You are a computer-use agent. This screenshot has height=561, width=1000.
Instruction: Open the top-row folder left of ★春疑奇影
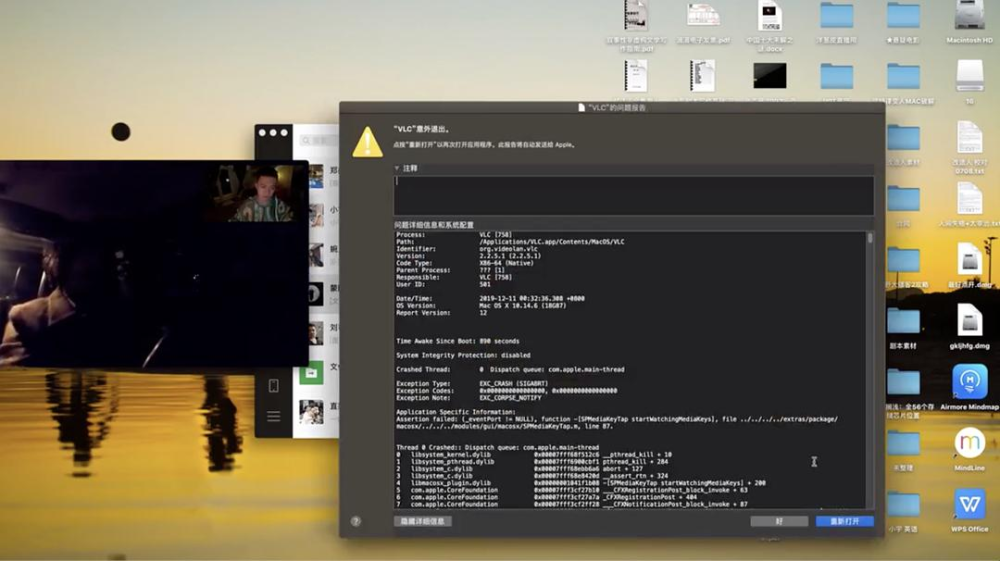click(837, 16)
